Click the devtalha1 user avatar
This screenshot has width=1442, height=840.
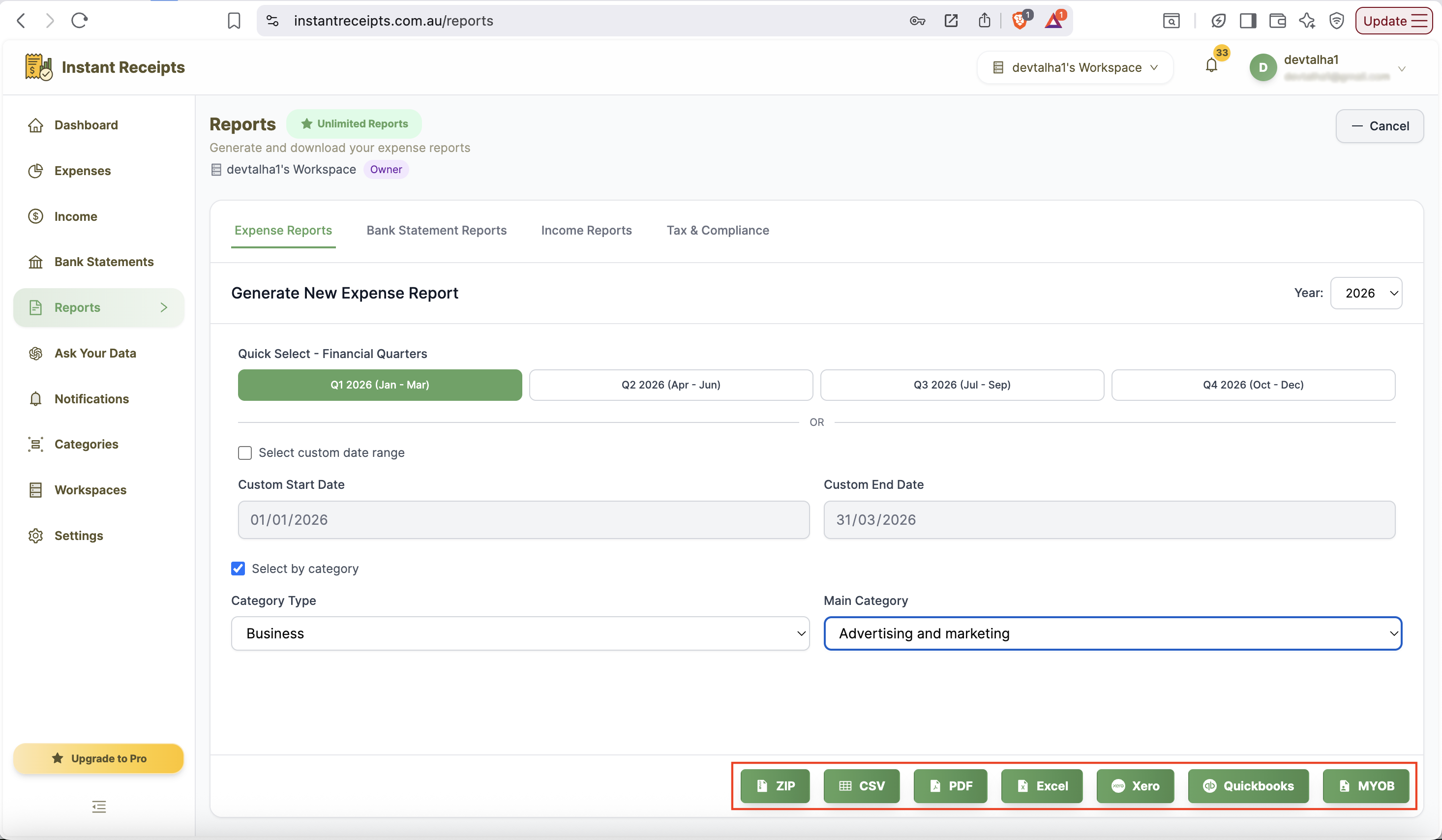[x=1263, y=67]
